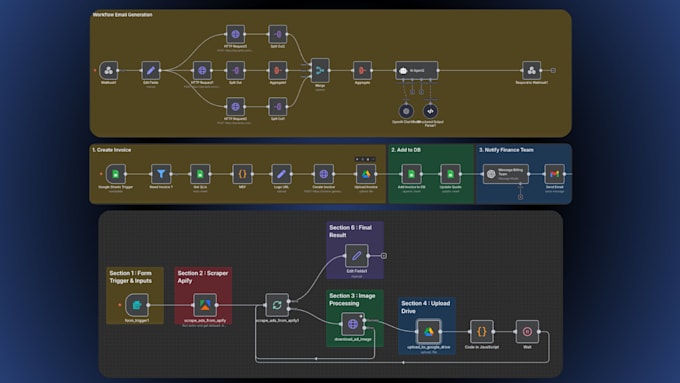This screenshot has height=383, width=680.
Task: Open the Wait node
Action: (527, 332)
